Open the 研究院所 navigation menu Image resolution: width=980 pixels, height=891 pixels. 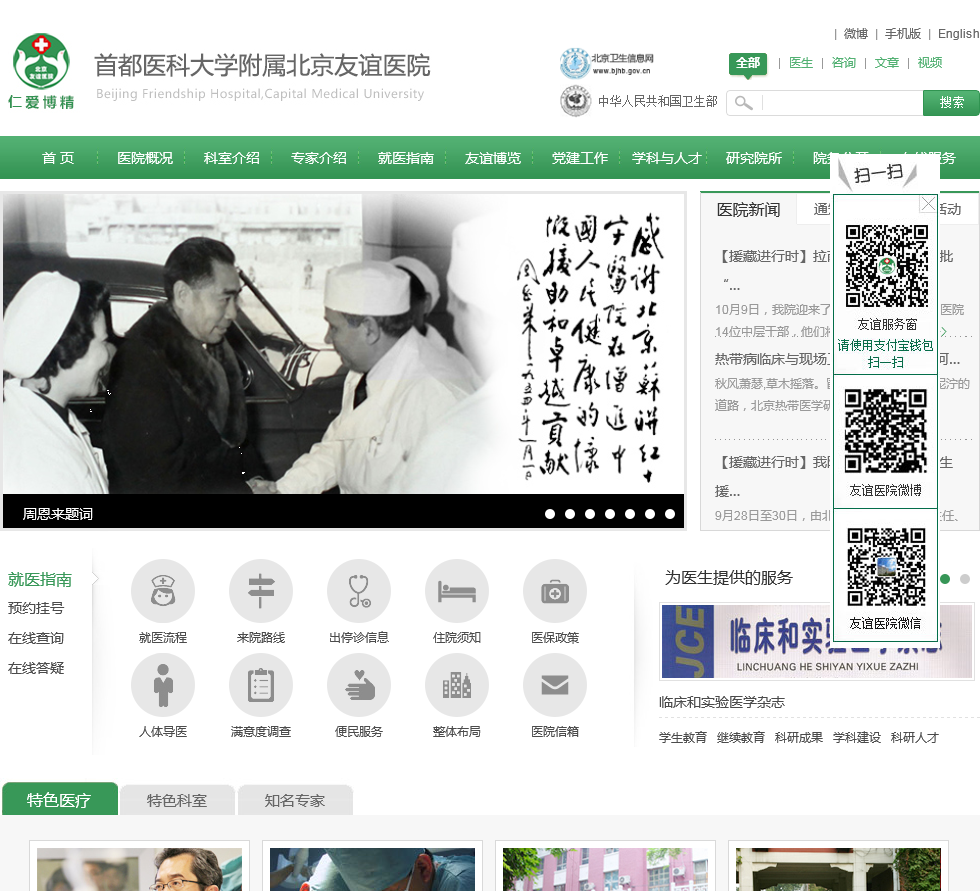click(x=754, y=158)
